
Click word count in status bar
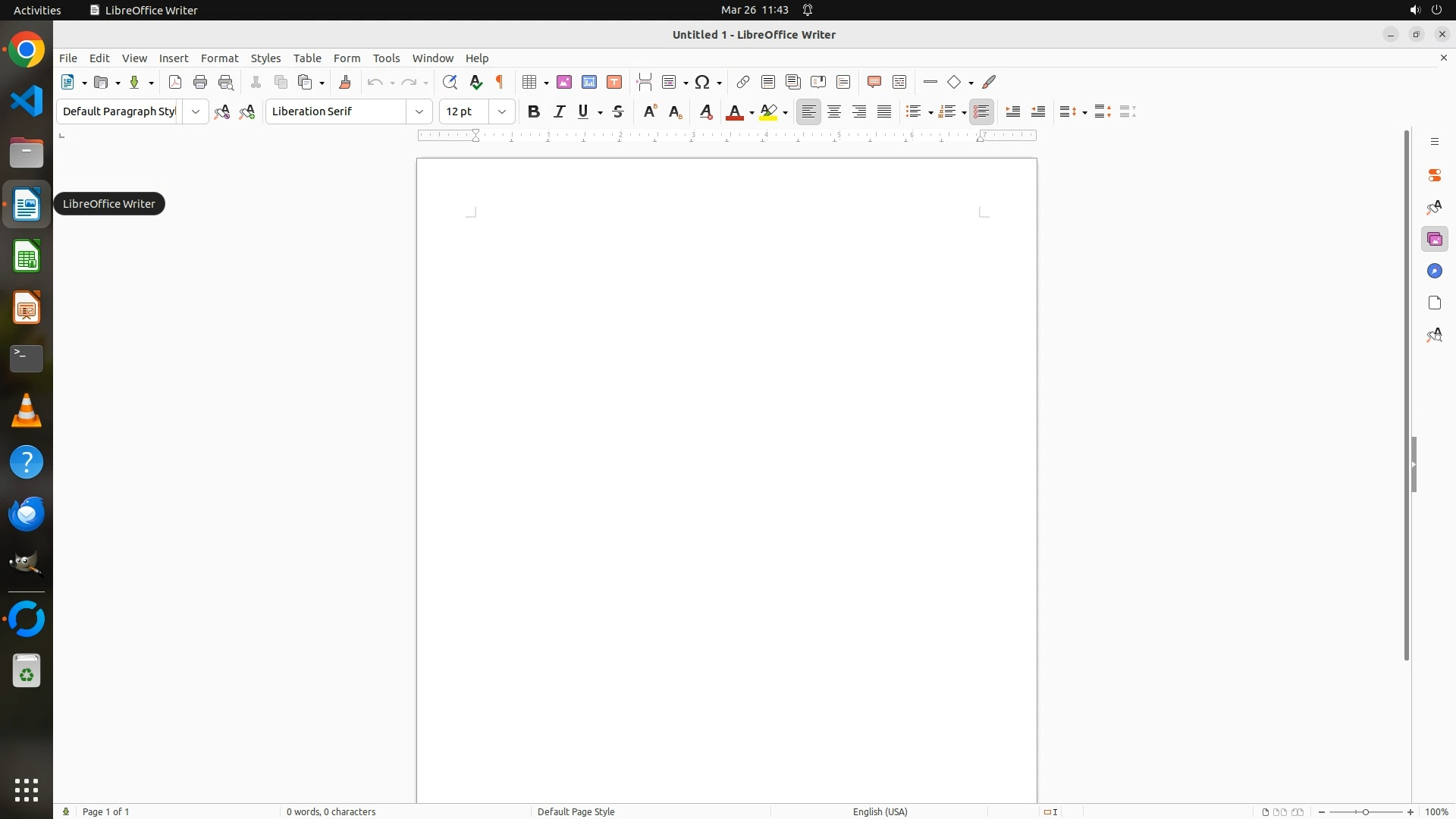(331, 811)
